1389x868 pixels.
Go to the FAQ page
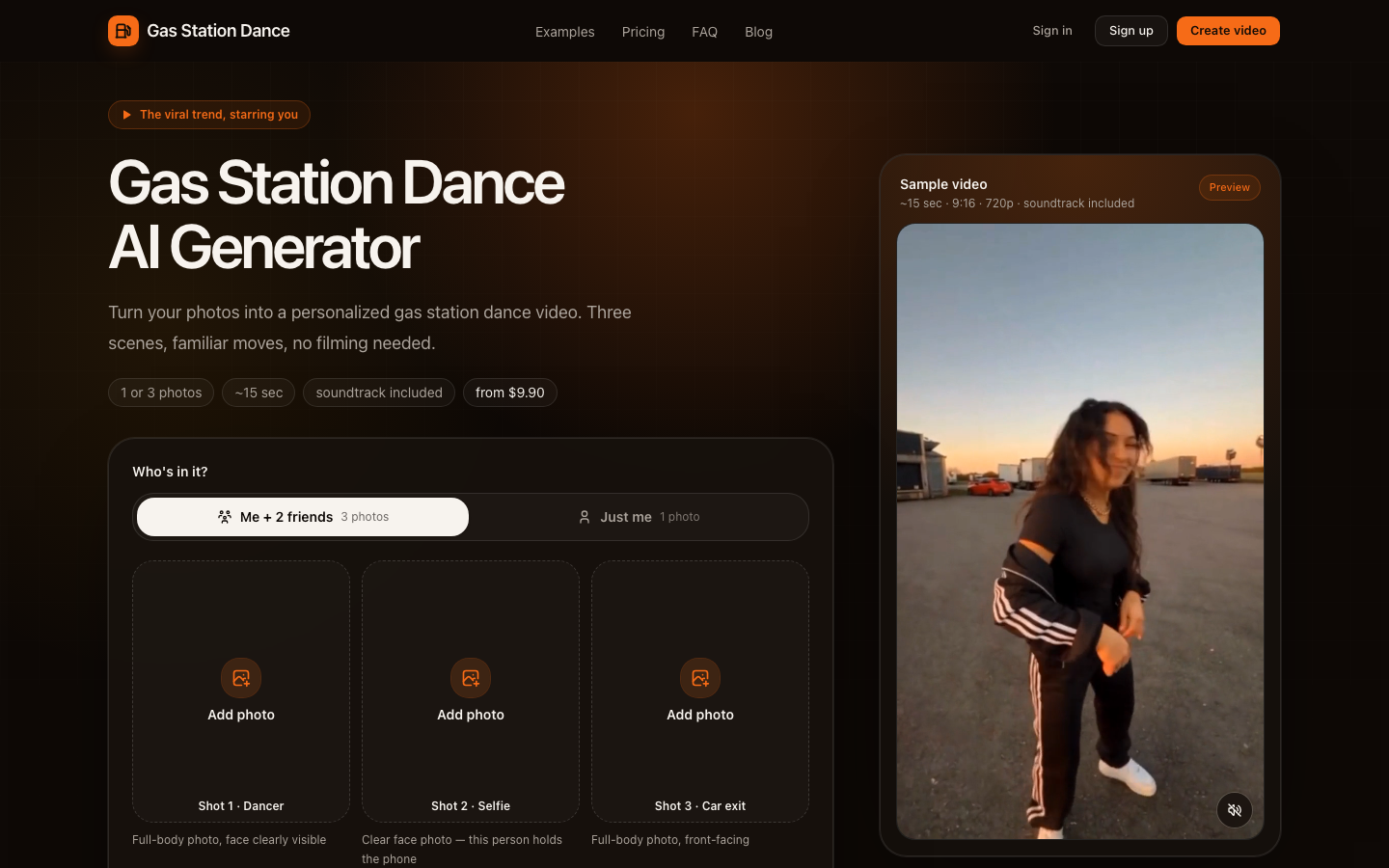[x=704, y=32]
